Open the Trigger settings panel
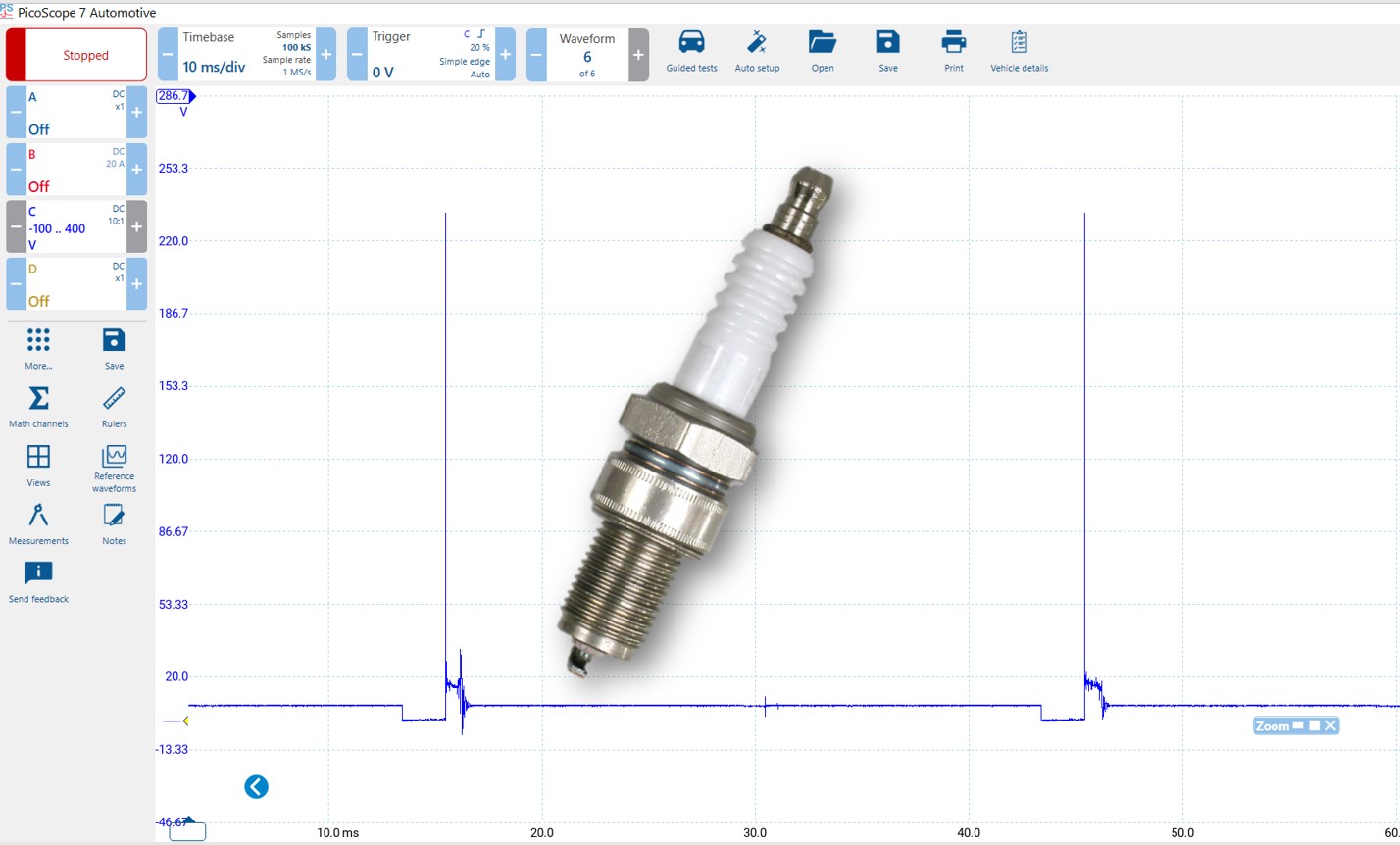This screenshot has height=845, width=1400. [431, 55]
